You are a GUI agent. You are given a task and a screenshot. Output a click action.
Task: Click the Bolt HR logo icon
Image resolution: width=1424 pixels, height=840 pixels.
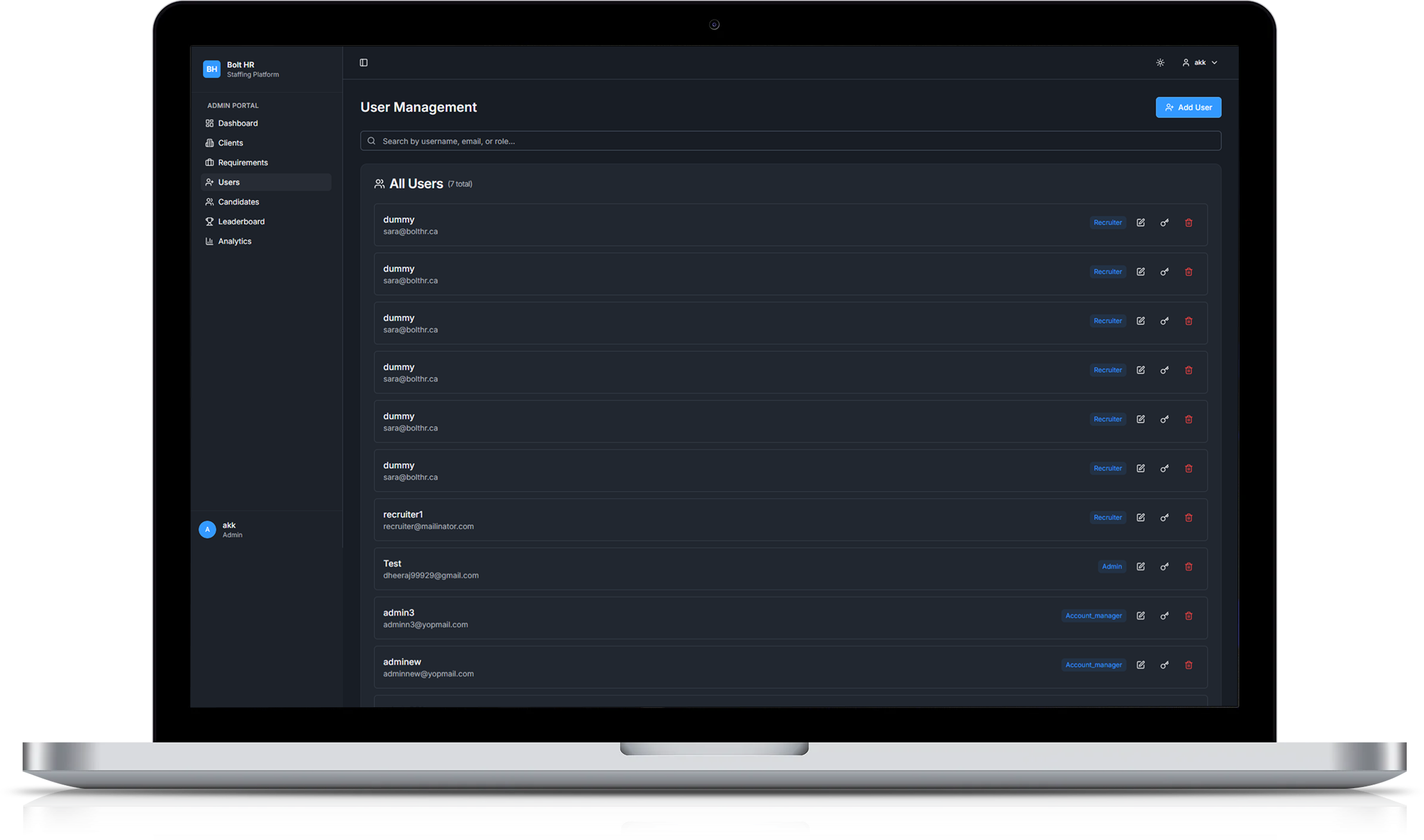pos(211,69)
